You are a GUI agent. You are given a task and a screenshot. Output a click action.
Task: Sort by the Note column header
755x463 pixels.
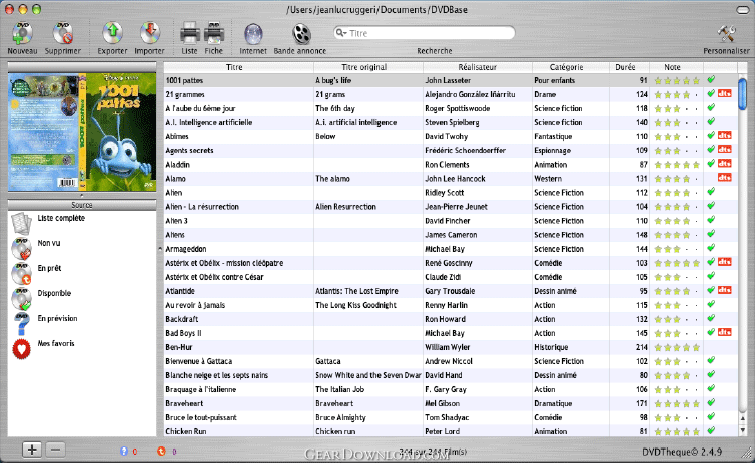pyautogui.click(x=677, y=67)
